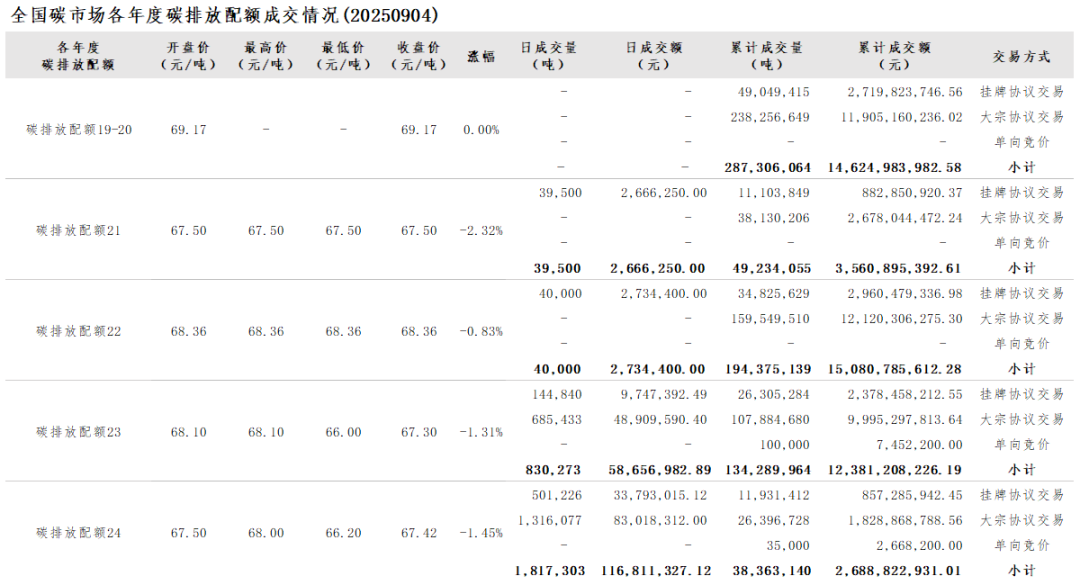Select the 最高价 column header

coord(266,56)
